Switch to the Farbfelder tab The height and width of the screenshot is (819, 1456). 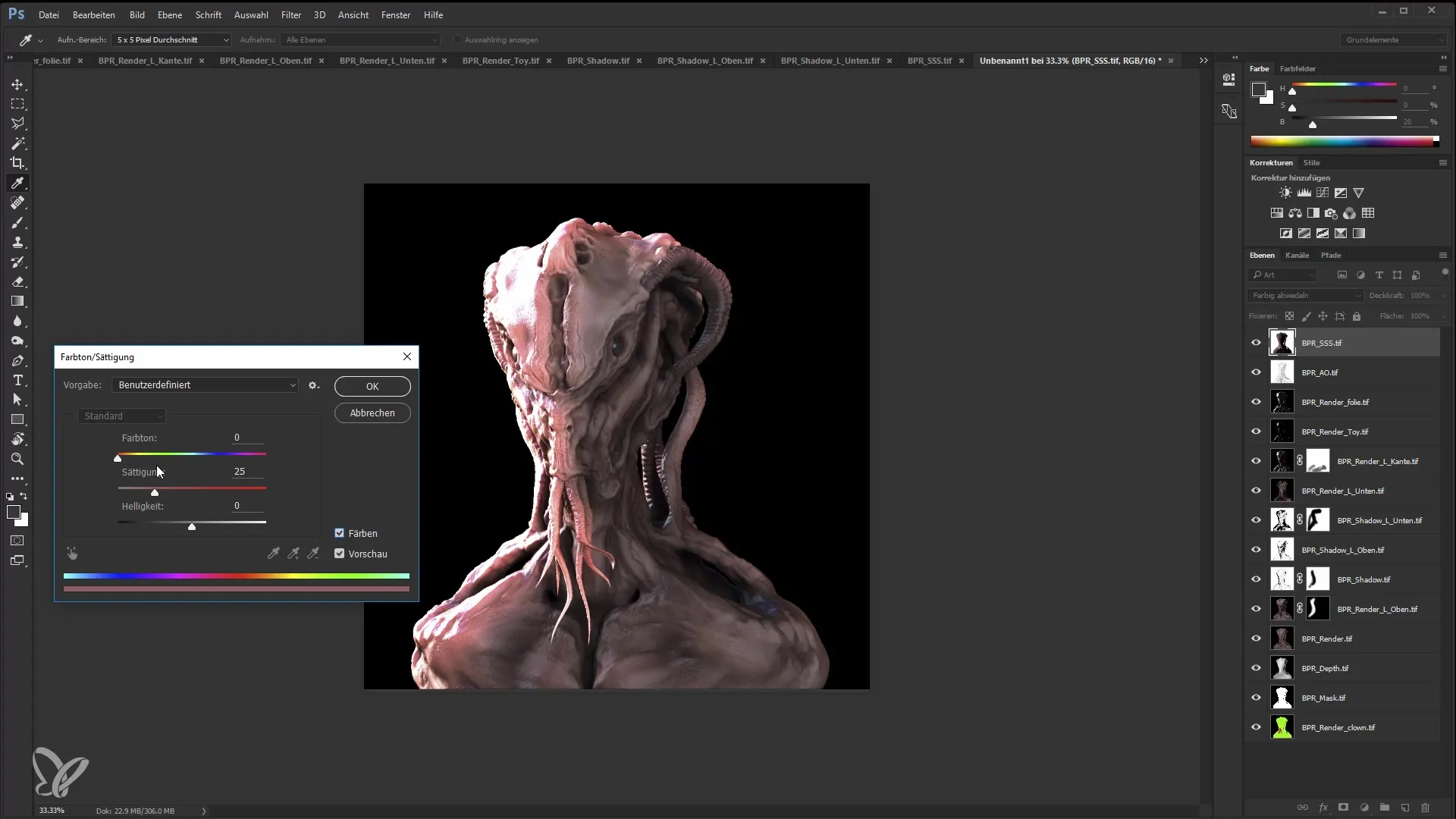1298,69
